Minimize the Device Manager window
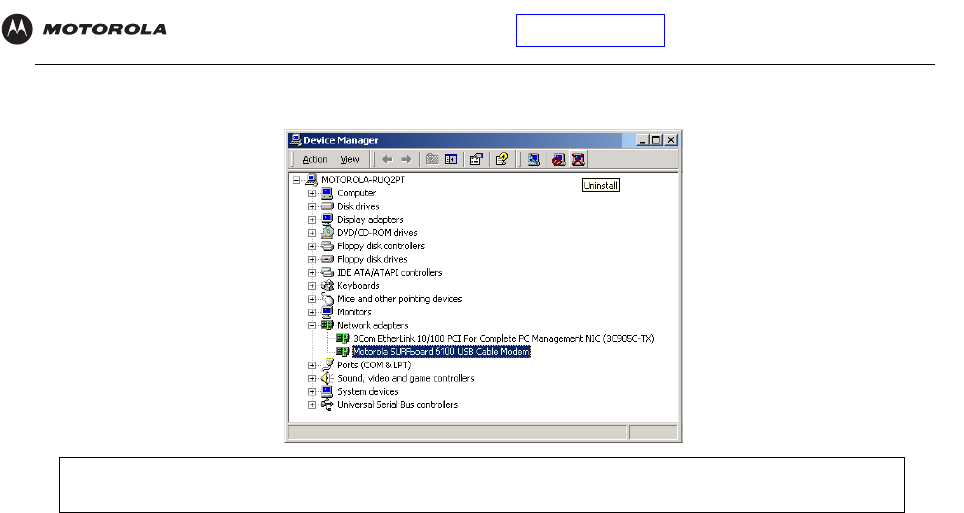This screenshot has width=964, height=513. [x=642, y=140]
